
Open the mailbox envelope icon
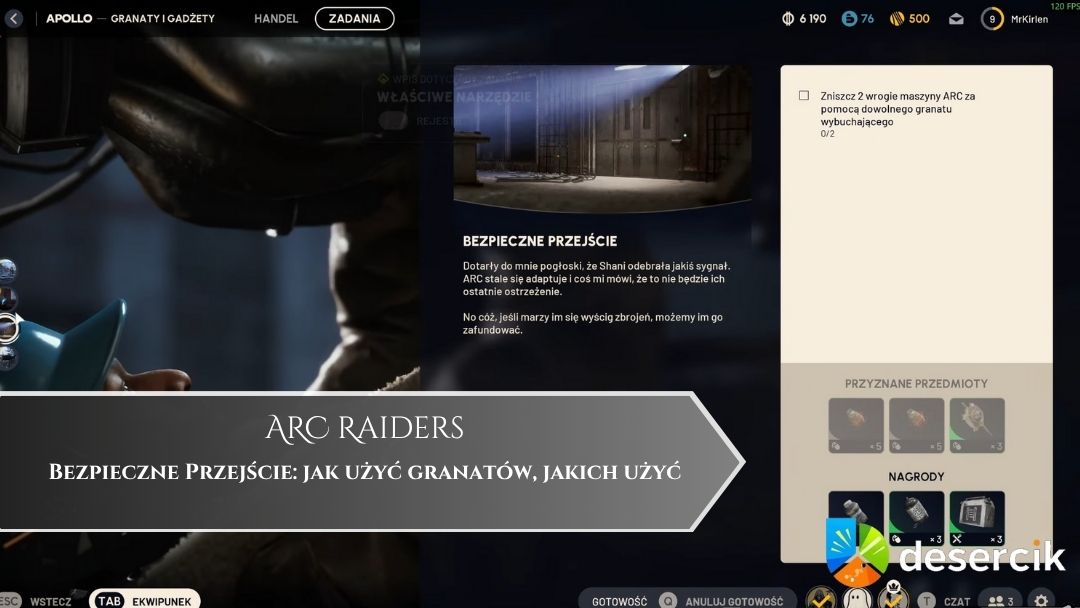click(955, 18)
